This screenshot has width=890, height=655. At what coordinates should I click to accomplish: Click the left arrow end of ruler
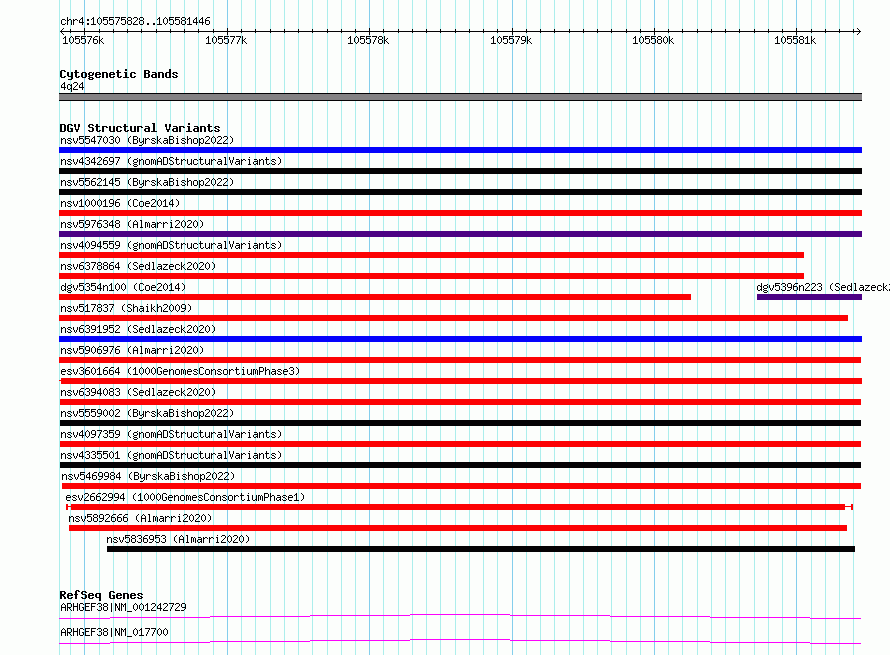click(x=62, y=31)
